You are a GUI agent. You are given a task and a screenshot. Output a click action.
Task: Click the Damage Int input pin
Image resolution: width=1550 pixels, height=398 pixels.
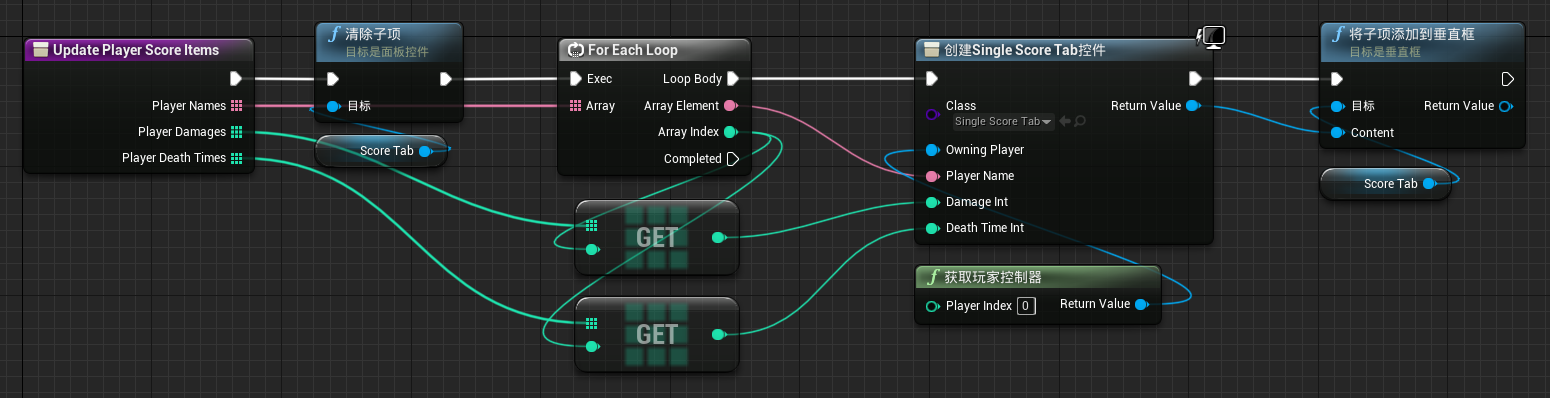(932, 202)
